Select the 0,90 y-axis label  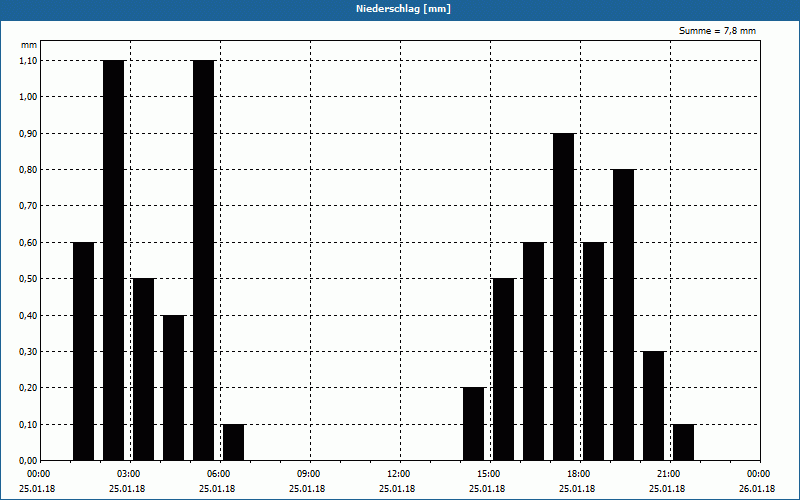pyautogui.click(x=29, y=134)
